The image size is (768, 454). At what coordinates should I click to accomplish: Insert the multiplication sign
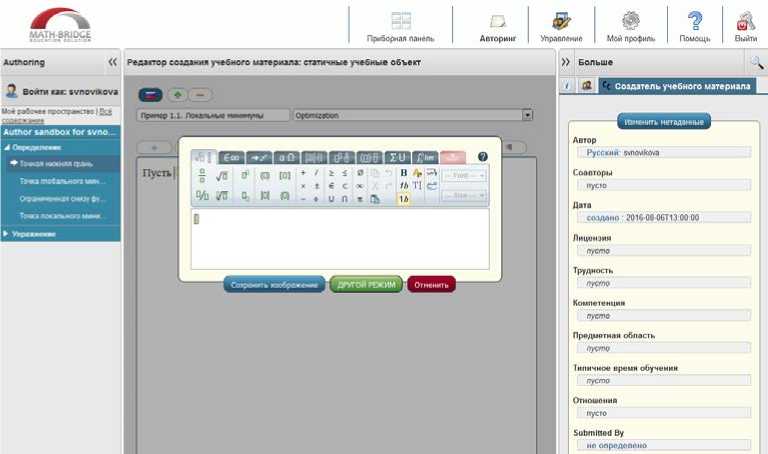(303, 186)
